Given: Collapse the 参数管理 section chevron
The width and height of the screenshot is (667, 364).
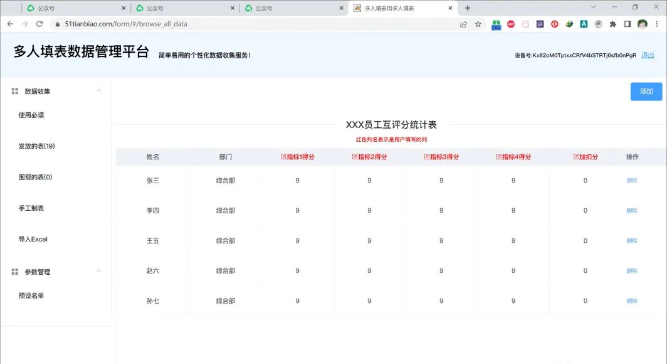Looking at the screenshot, I should point(99,271).
